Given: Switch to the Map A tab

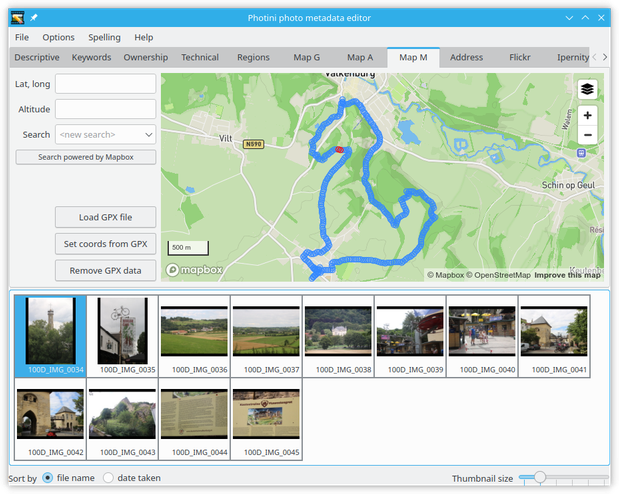Looking at the screenshot, I should [x=360, y=58].
